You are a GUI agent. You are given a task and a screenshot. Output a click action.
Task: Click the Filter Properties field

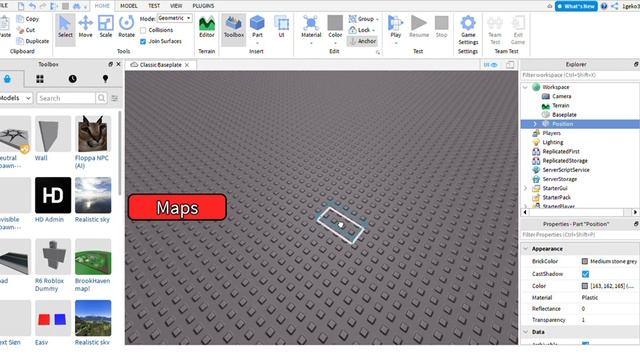(x=580, y=235)
